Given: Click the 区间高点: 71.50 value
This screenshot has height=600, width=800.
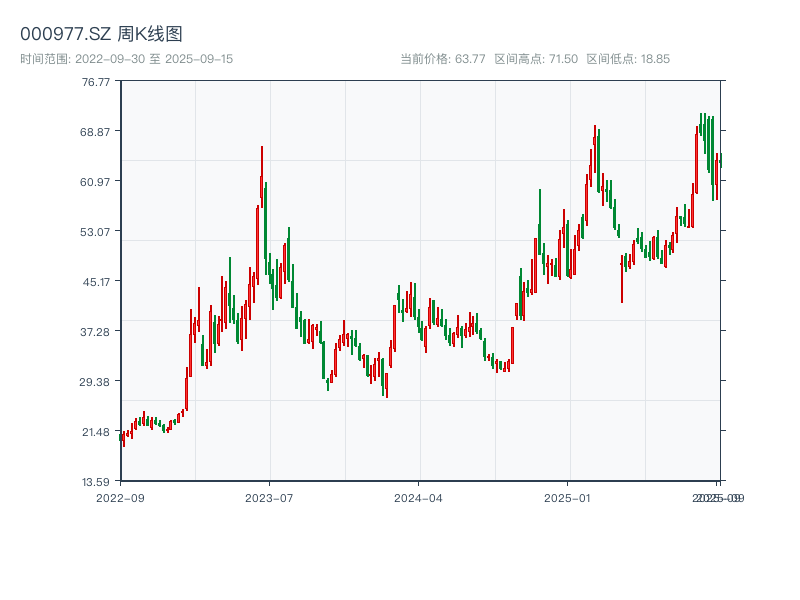Looking at the screenshot, I should coord(536,59).
